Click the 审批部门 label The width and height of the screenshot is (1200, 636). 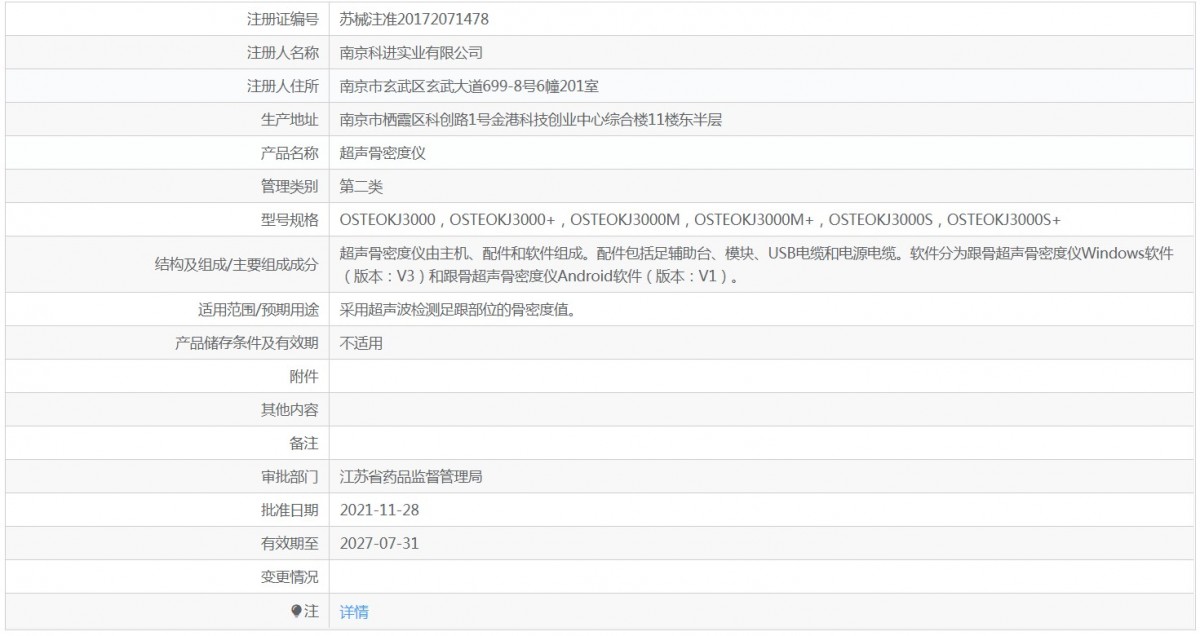click(290, 477)
